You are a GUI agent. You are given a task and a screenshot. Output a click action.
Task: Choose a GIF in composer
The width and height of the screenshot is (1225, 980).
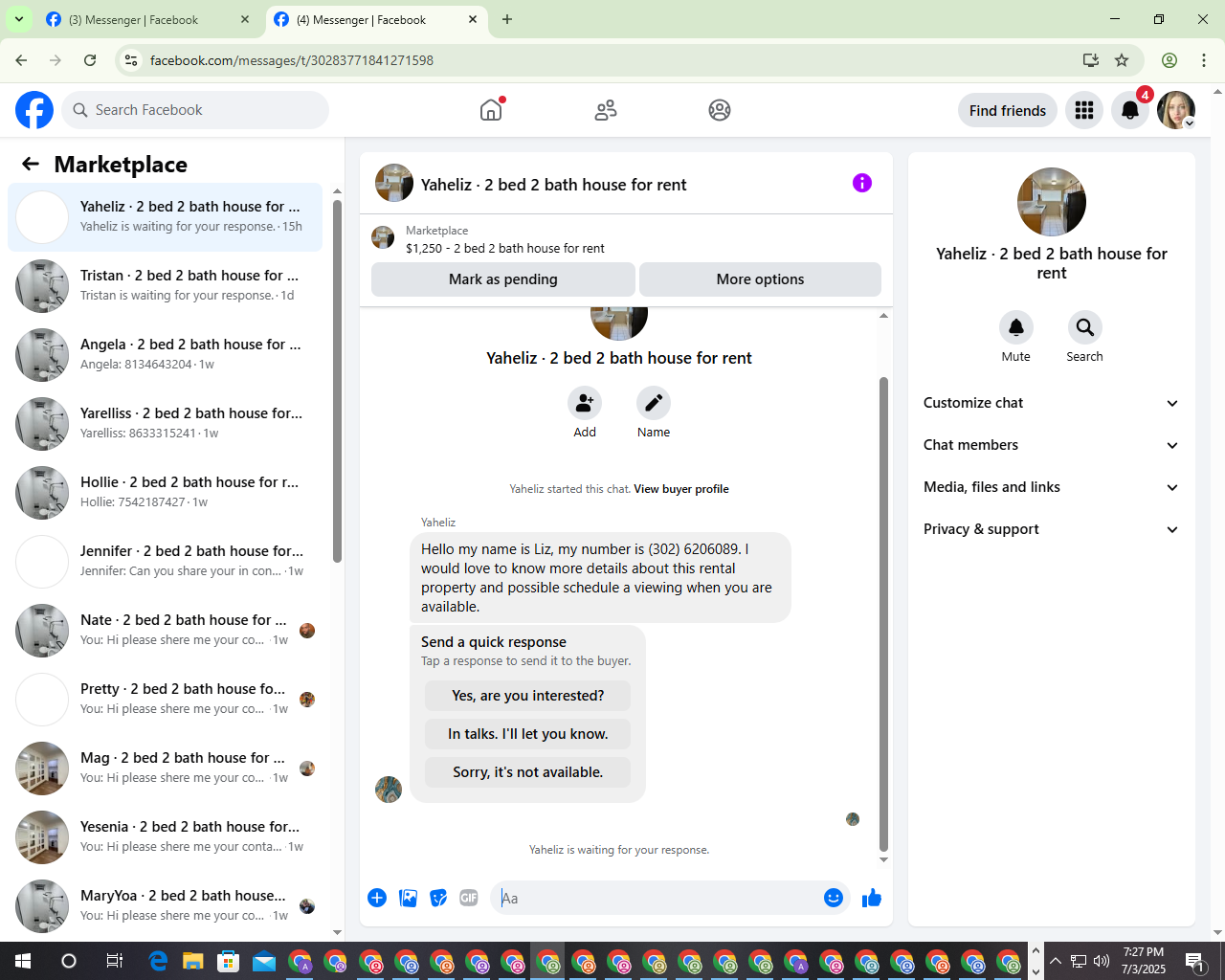[469, 898]
